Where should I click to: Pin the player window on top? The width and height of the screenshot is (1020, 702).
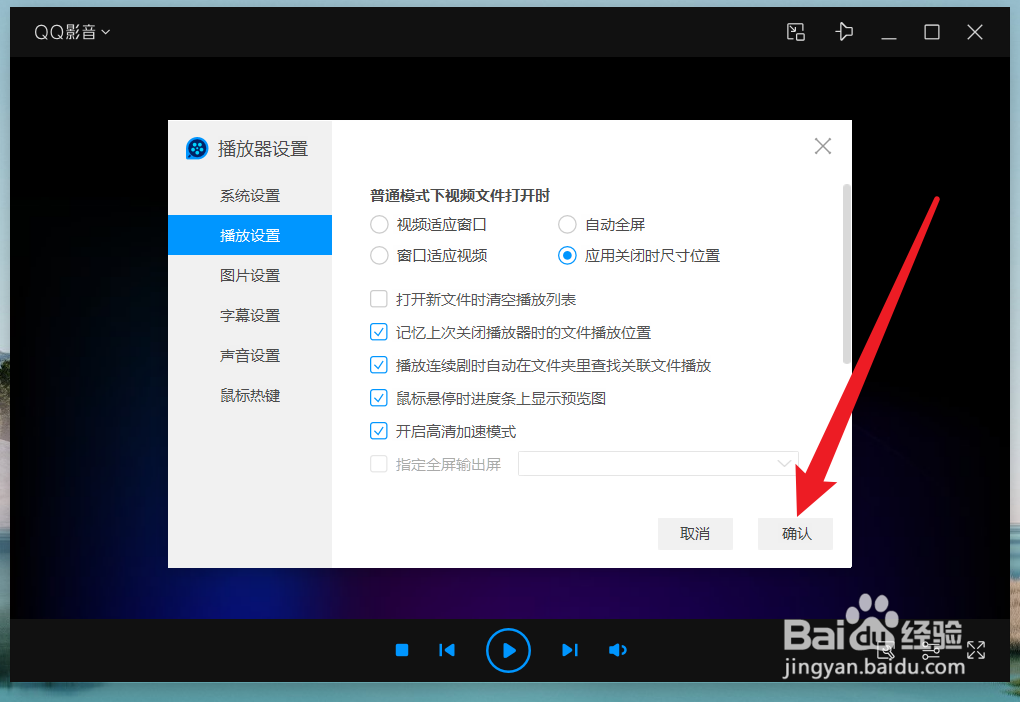844,32
